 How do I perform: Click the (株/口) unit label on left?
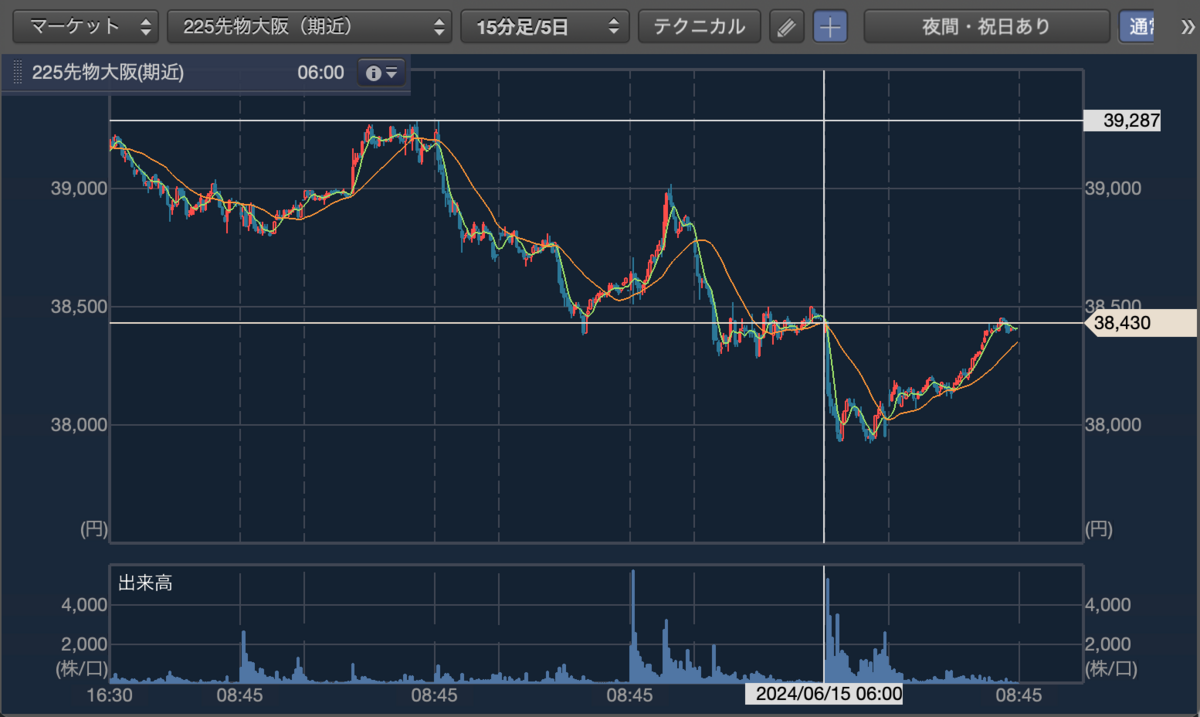(82, 667)
